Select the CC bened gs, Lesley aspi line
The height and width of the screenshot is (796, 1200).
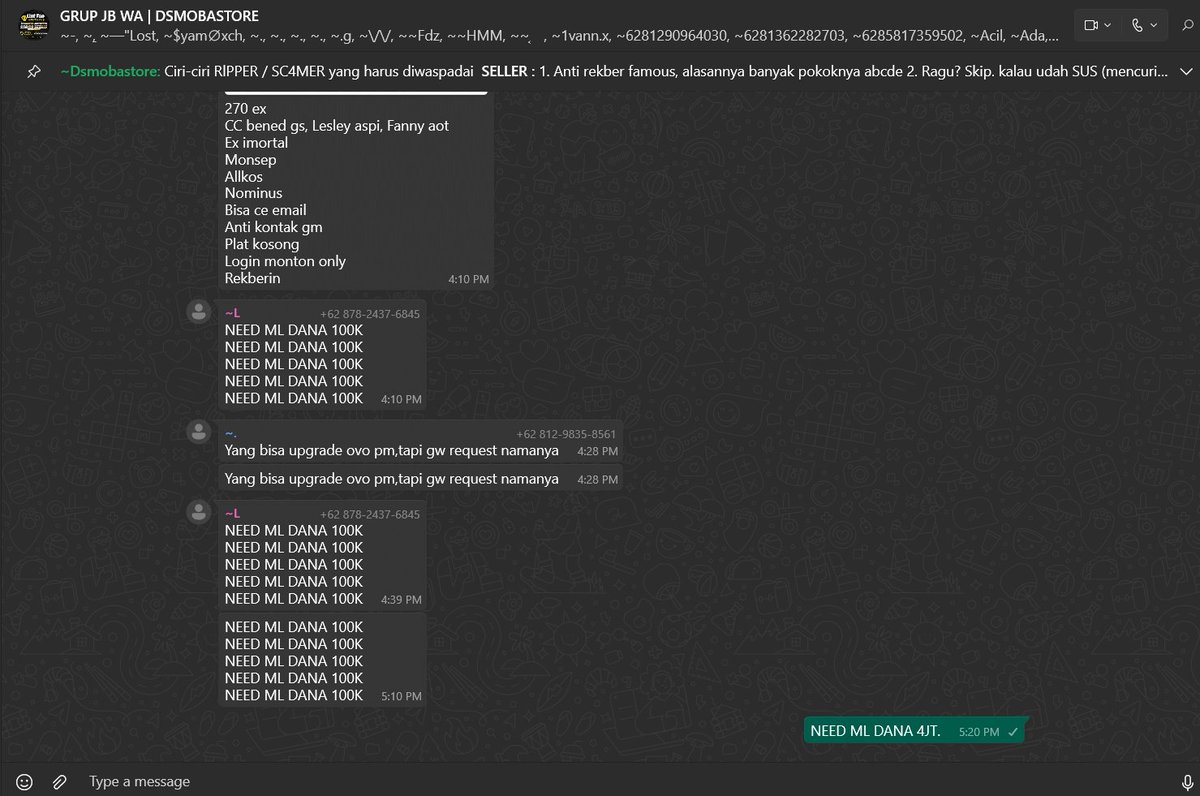click(336, 125)
